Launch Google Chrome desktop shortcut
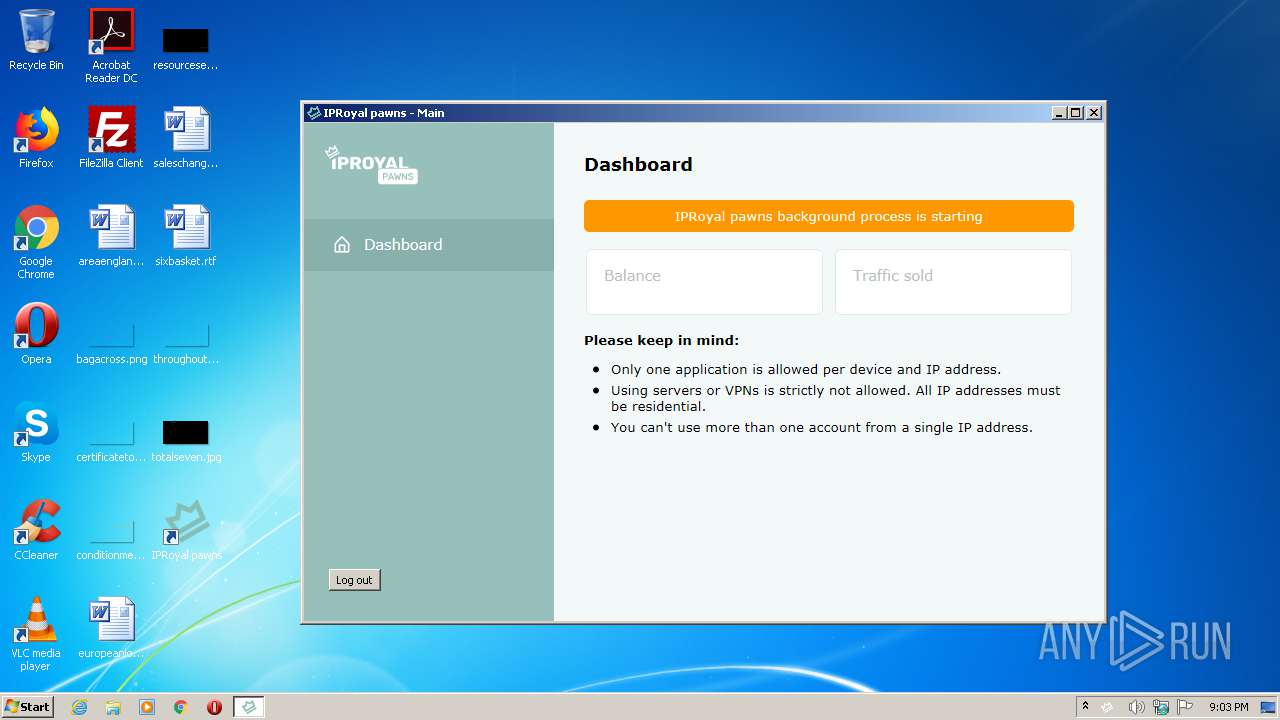The image size is (1280, 720). [36, 242]
